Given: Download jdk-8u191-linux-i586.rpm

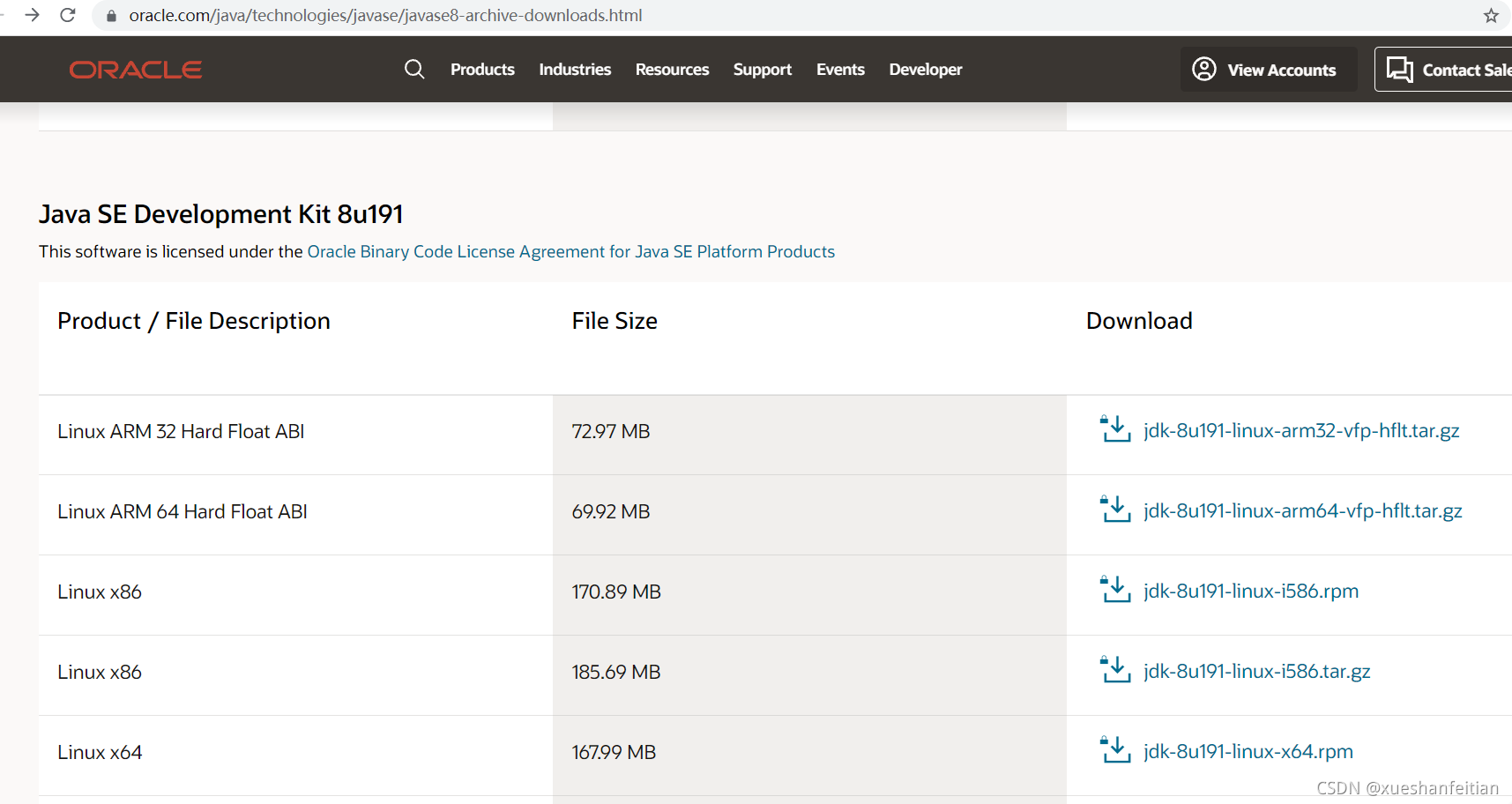Looking at the screenshot, I should (1251, 592).
